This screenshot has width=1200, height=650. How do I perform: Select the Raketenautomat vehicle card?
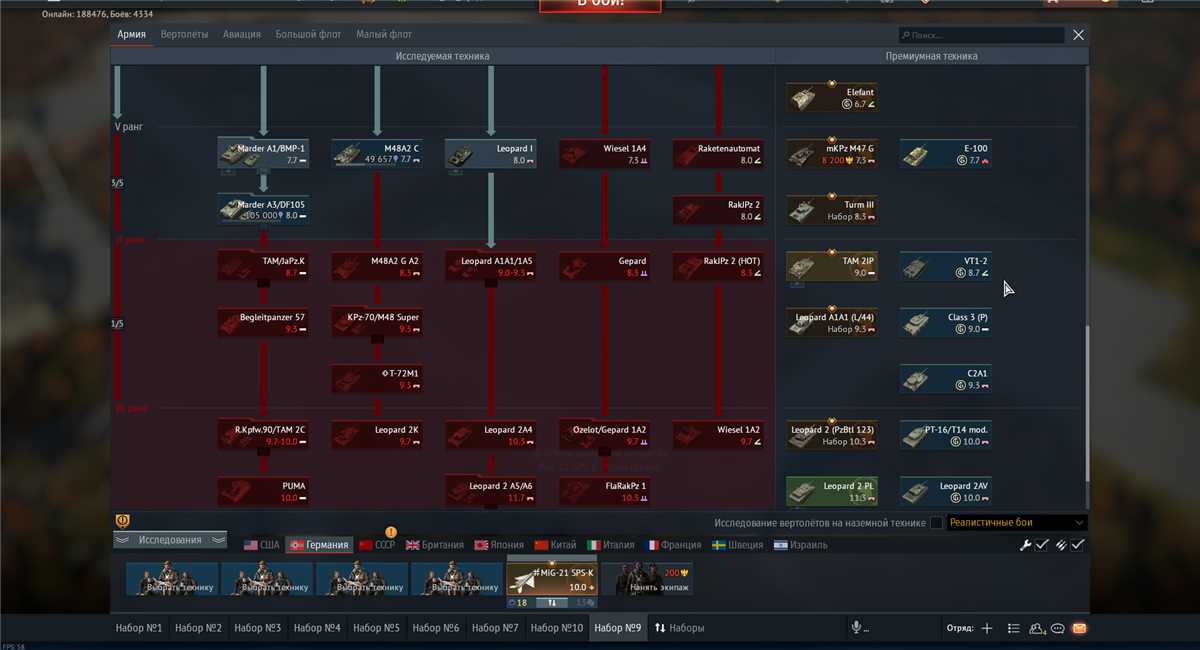tap(719, 153)
